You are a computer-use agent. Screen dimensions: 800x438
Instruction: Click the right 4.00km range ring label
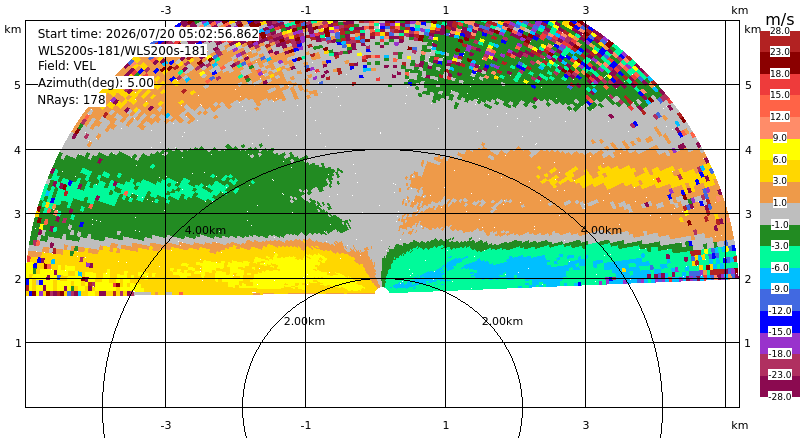[602, 230]
